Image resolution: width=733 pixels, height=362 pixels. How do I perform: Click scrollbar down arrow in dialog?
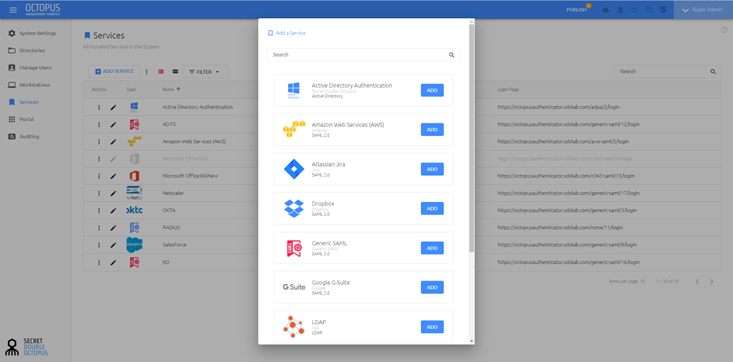(472, 341)
